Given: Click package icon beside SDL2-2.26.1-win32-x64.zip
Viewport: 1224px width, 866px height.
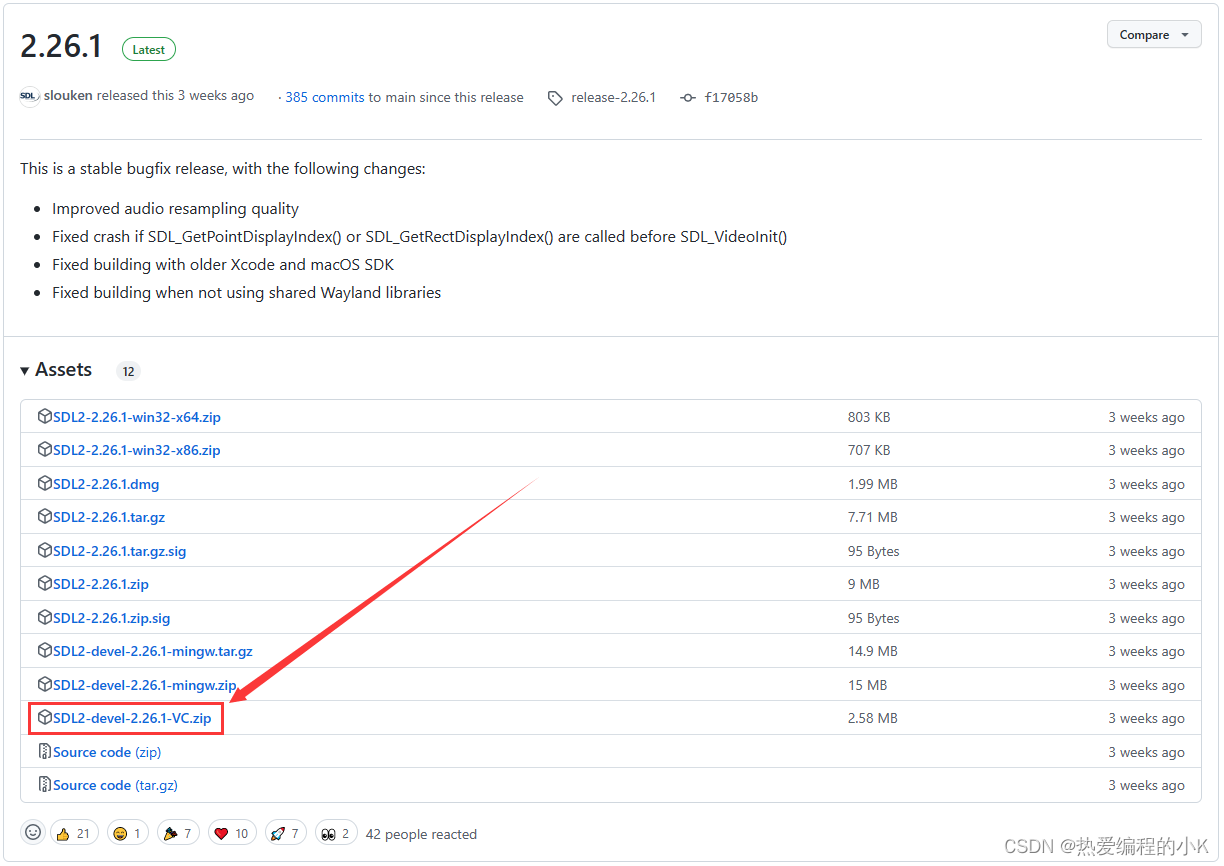Looking at the screenshot, I should point(44,416).
